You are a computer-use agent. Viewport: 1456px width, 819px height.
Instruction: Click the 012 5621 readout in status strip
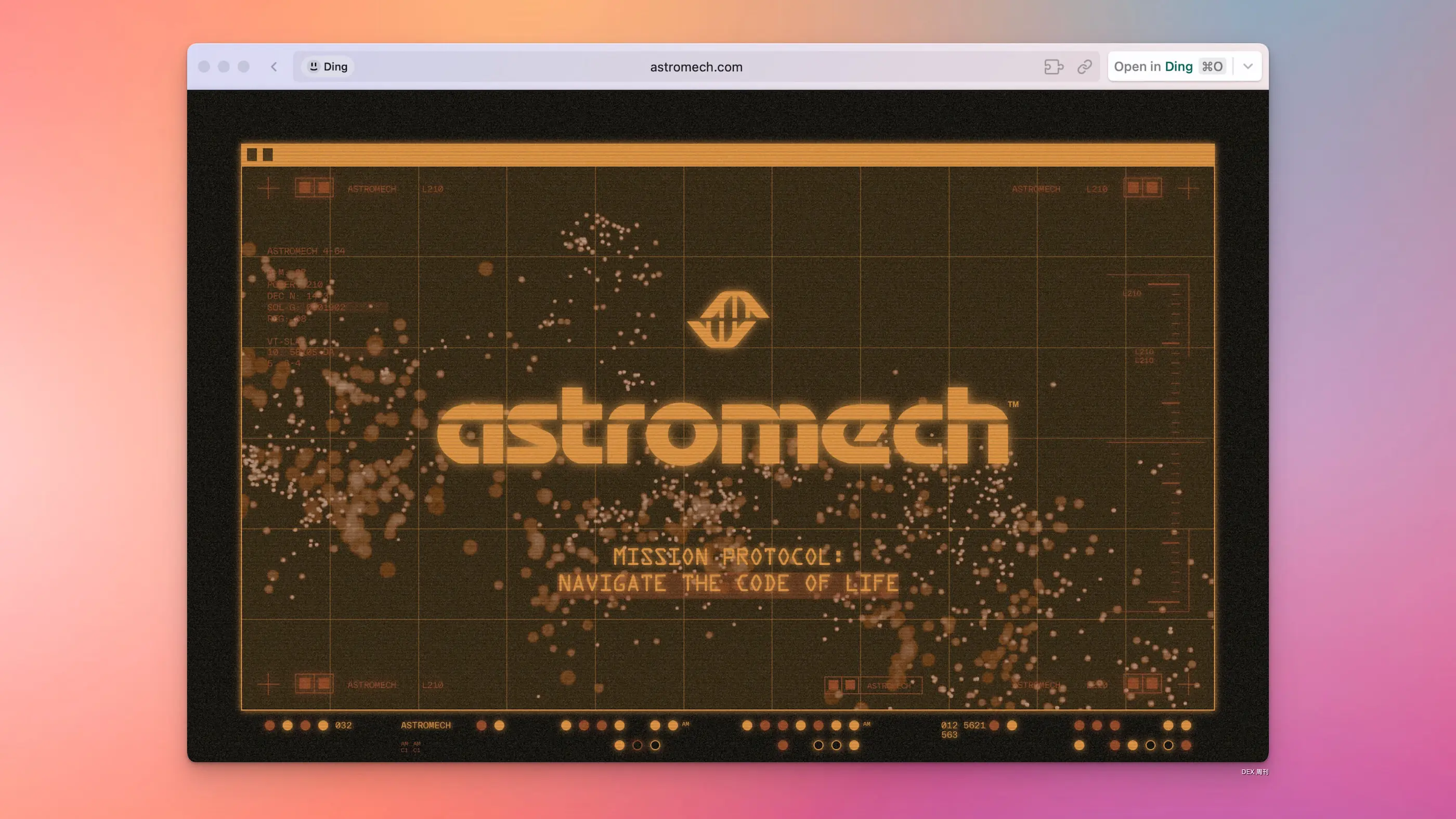pos(963,725)
